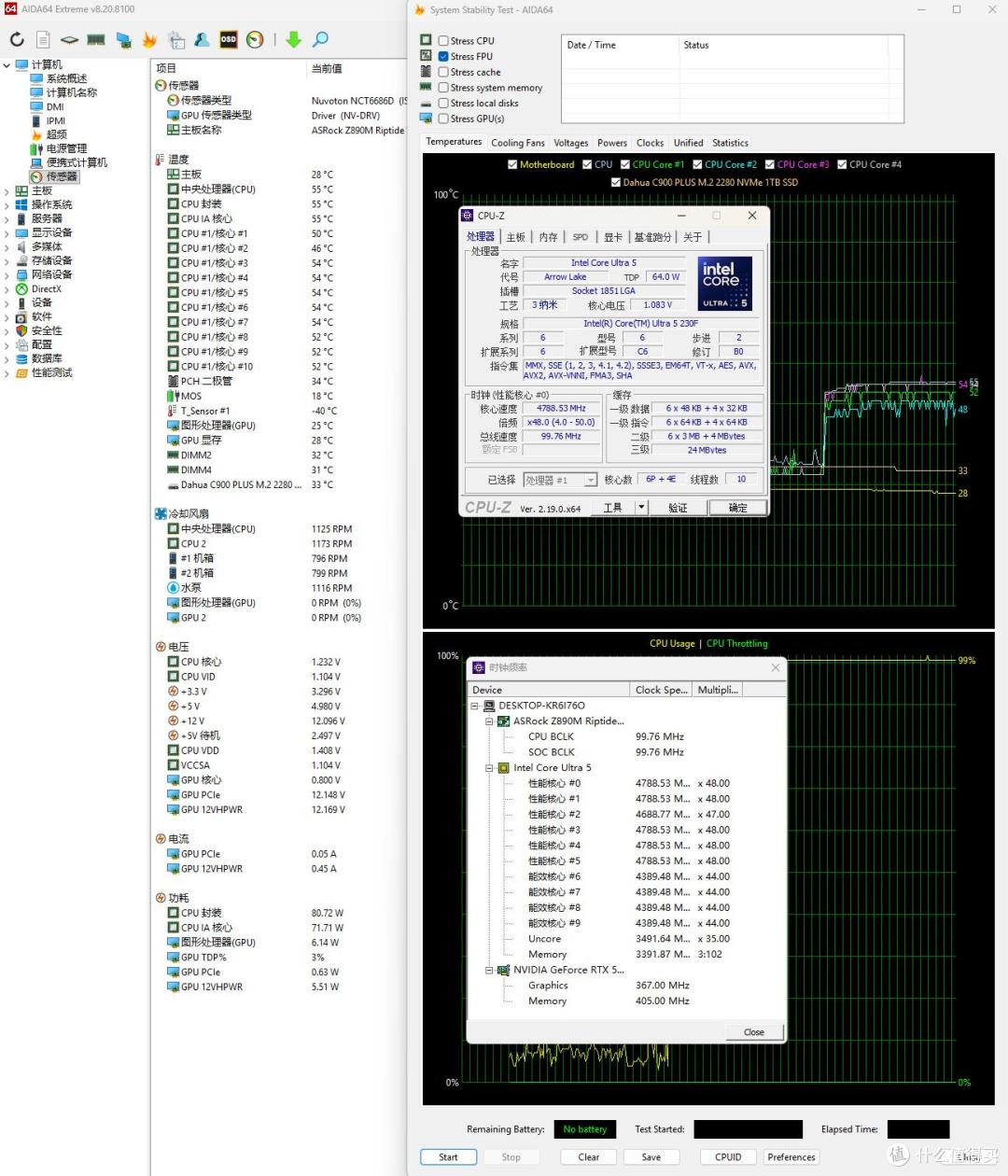Viewport: 1008px width, 1176px height.
Task: Select the IPMI tree entry
Action: (56, 120)
